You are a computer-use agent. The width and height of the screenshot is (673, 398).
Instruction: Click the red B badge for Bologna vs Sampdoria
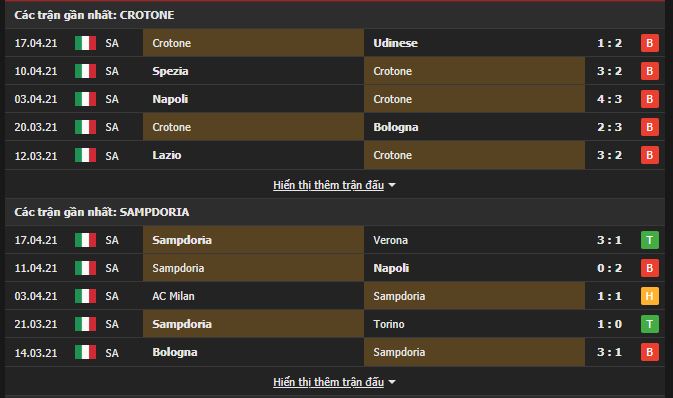(649, 352)
